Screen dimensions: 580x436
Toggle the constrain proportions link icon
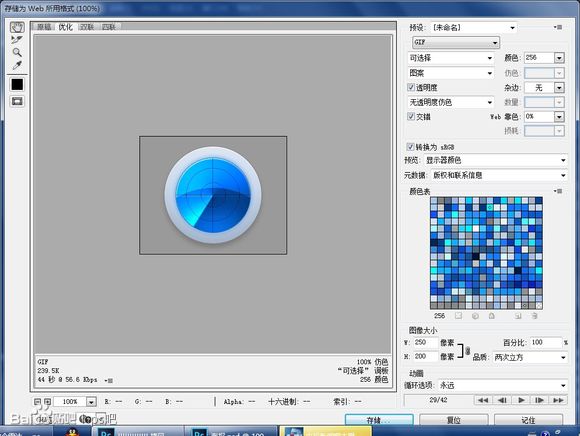click(468, 350)
